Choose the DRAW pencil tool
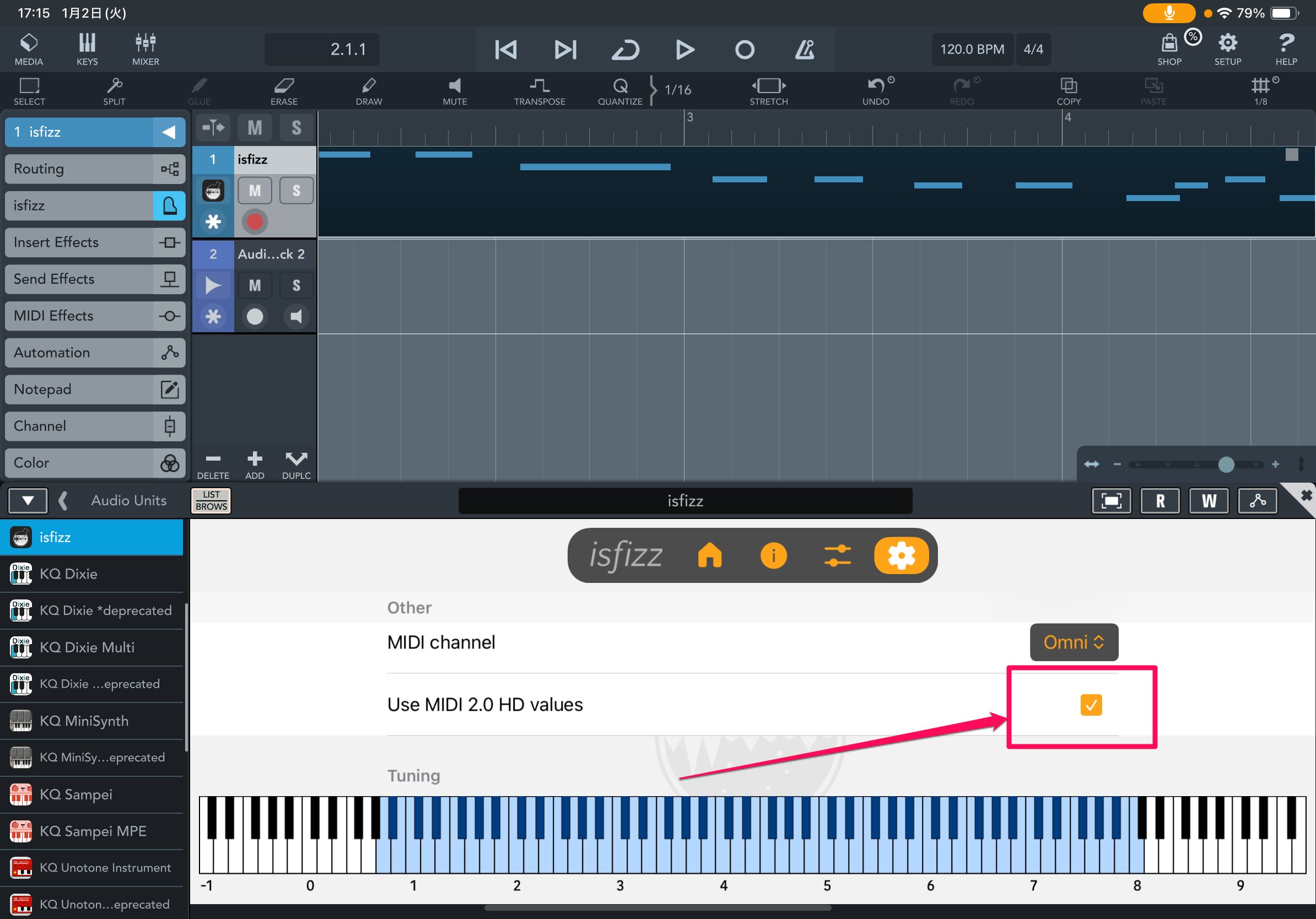Viewport: 1316px width, 919px height. click(369, 91)
